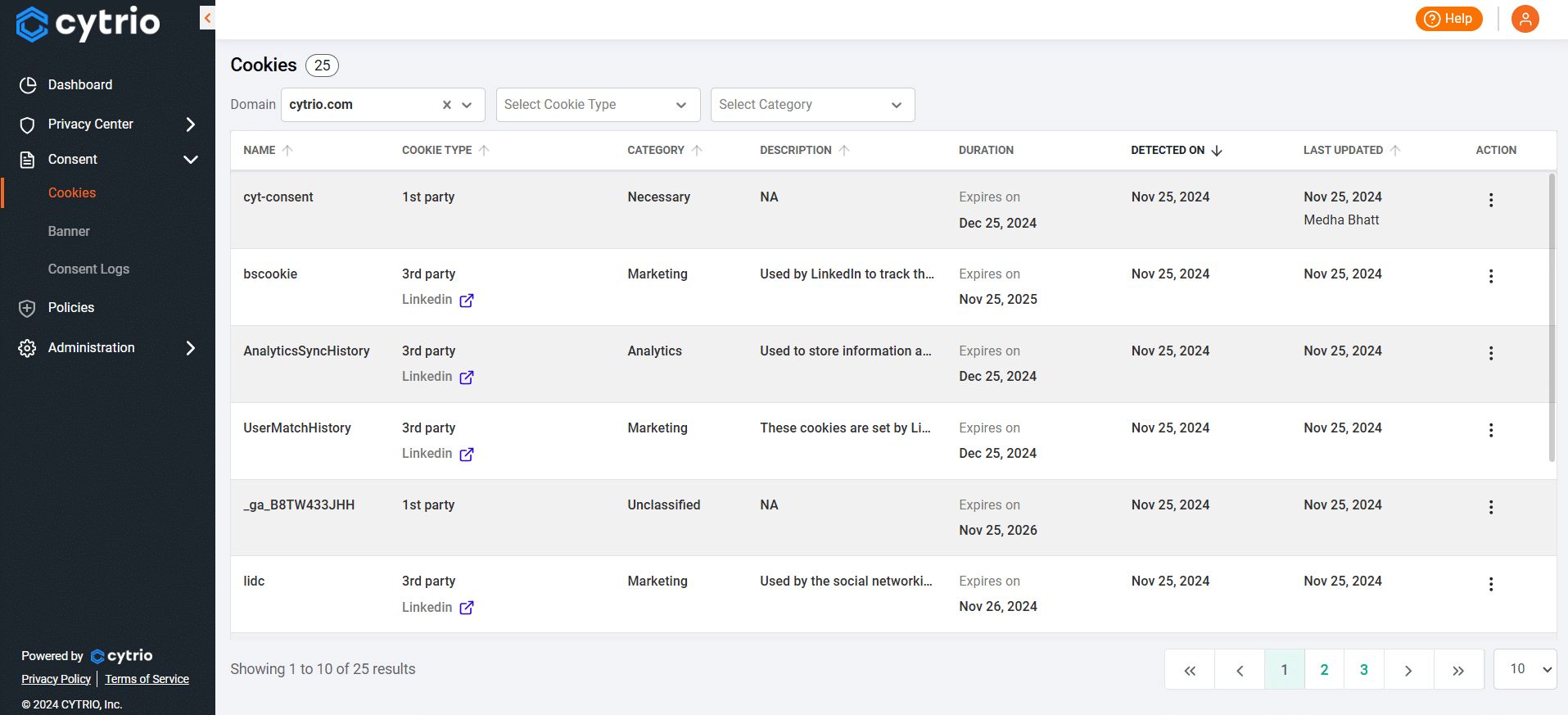The height and width of the screenshot is (715, 1568).
Task: Click the Consent document icon
Action: pyautogui.click(x=28, y=160)
